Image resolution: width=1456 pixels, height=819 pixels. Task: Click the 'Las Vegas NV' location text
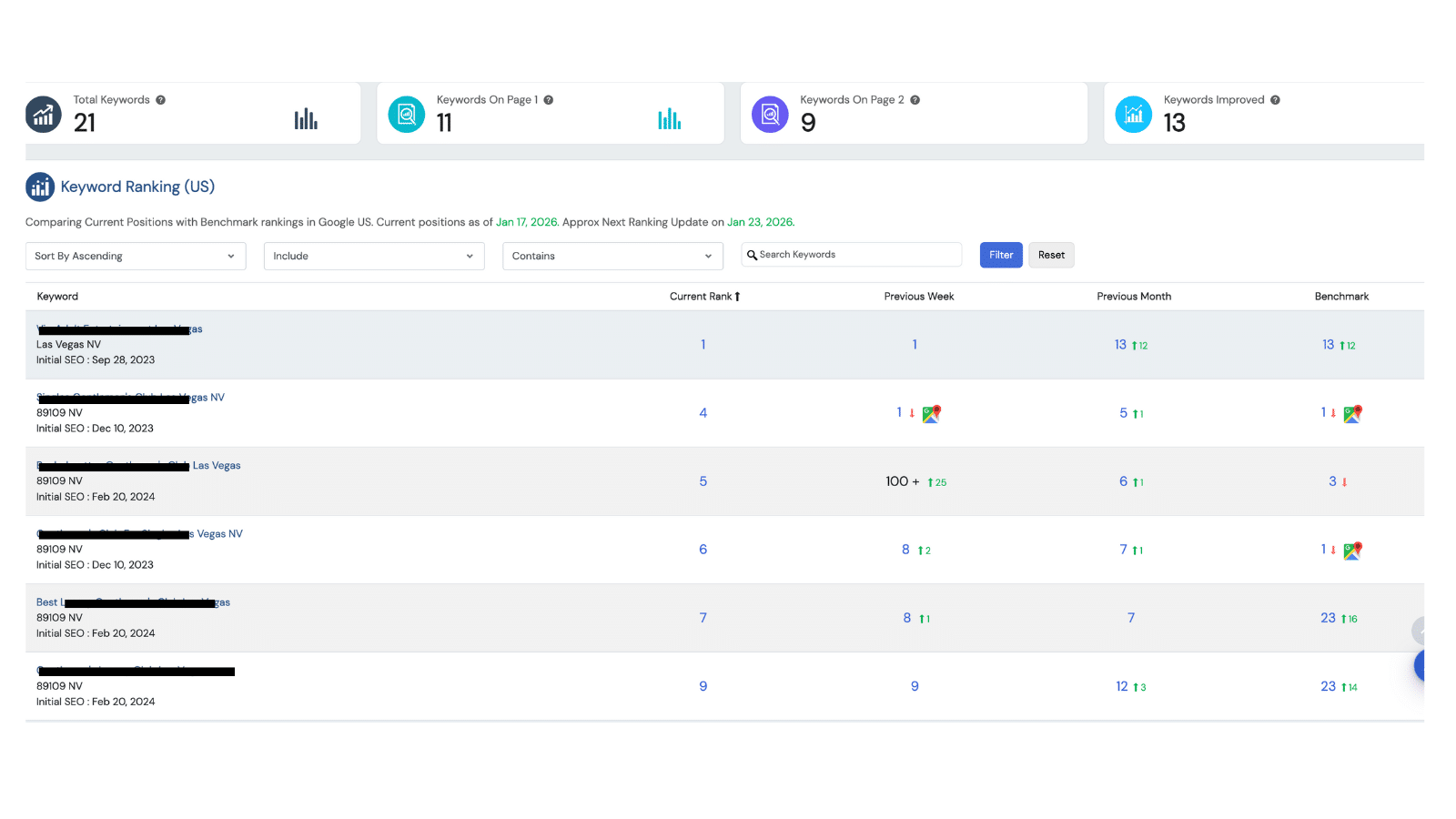click(x=68, y=345)
